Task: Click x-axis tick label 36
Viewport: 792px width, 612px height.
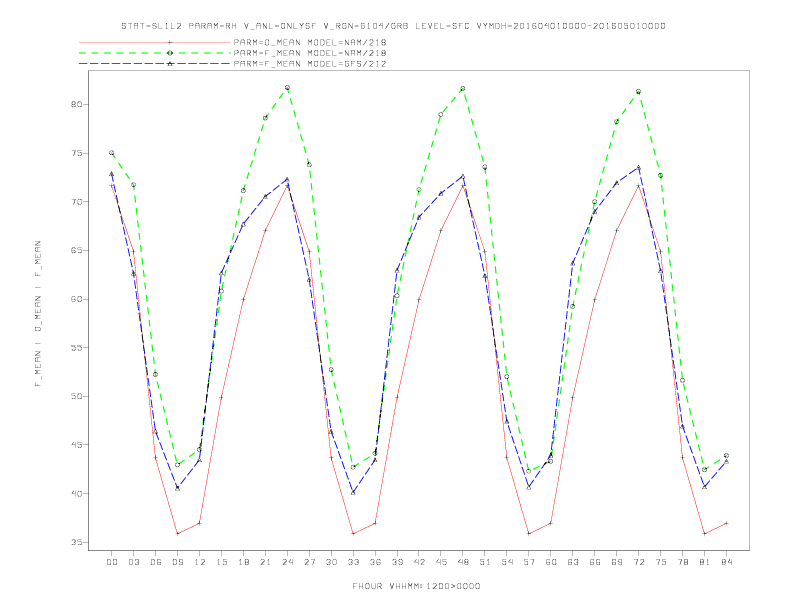Action: click(375, 562)
